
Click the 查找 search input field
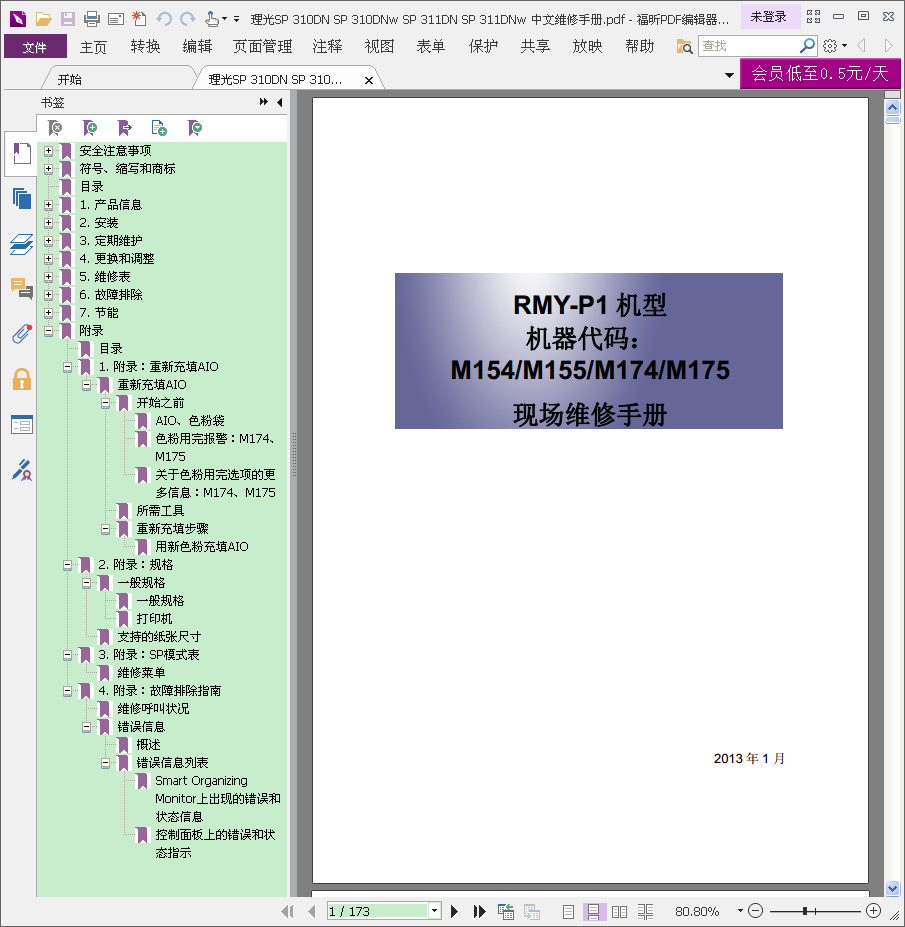coord(748,46)
